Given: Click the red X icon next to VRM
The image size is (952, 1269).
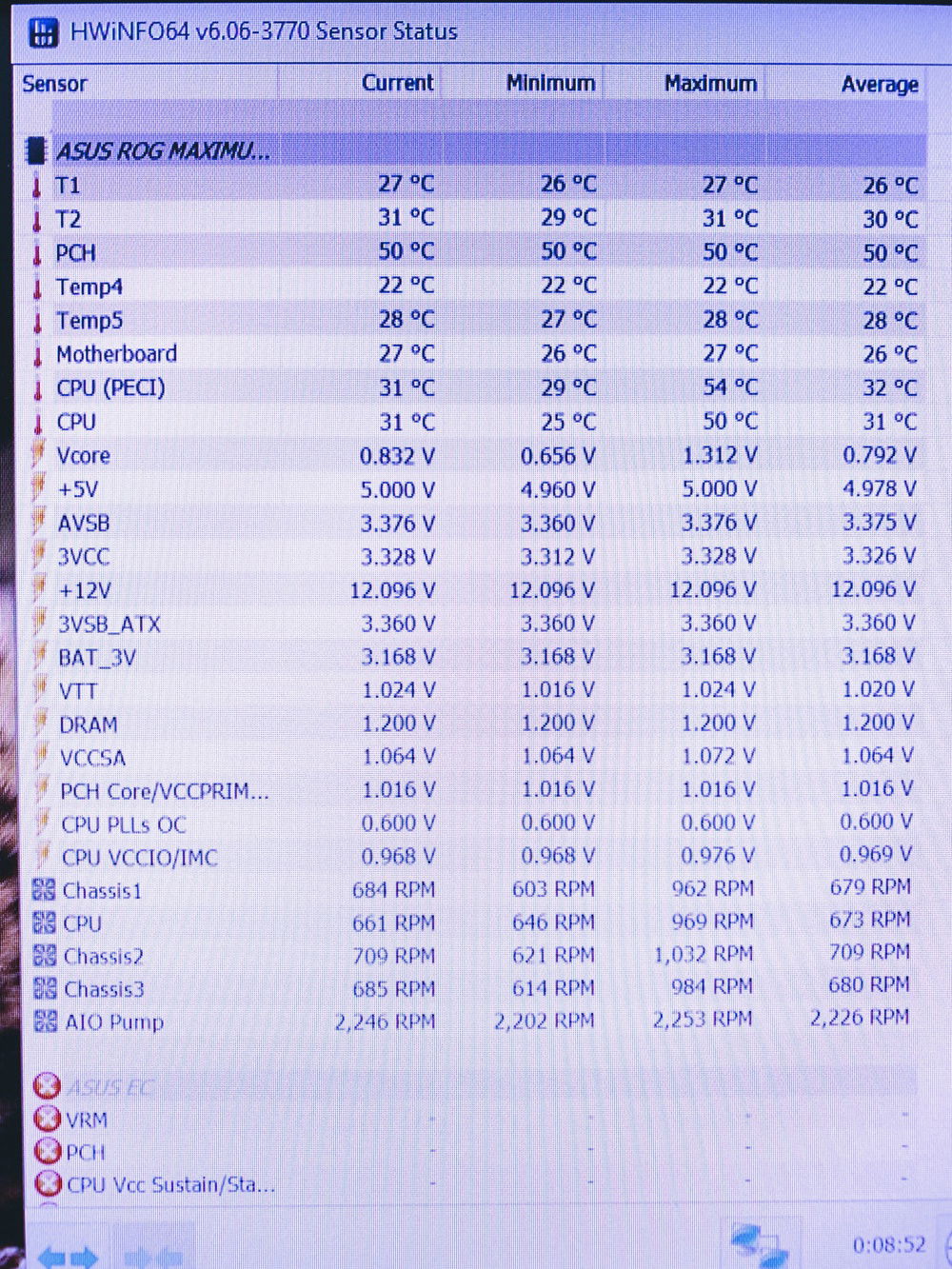Looking at the screenshot, I should pyautogui.click(x=47, y=1120).
